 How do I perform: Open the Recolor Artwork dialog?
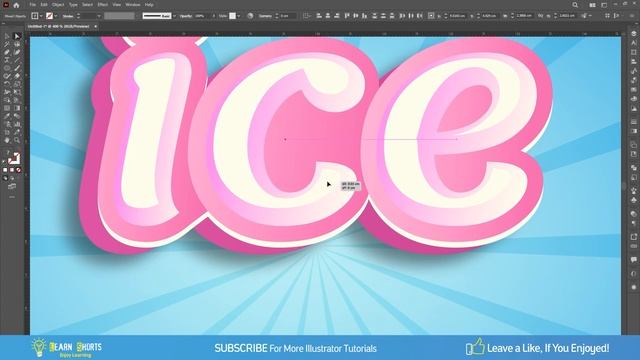(x=250, y=16)
